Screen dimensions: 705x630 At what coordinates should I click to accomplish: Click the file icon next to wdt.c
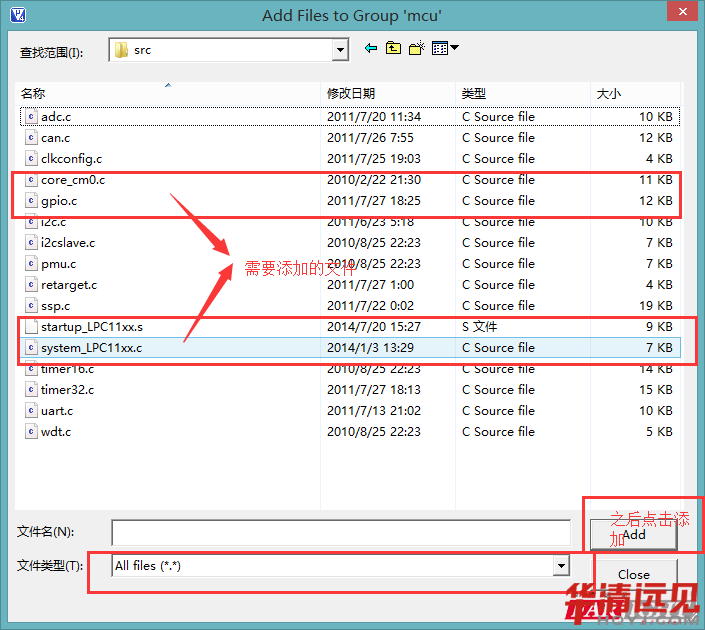click(x=31, y=432)
